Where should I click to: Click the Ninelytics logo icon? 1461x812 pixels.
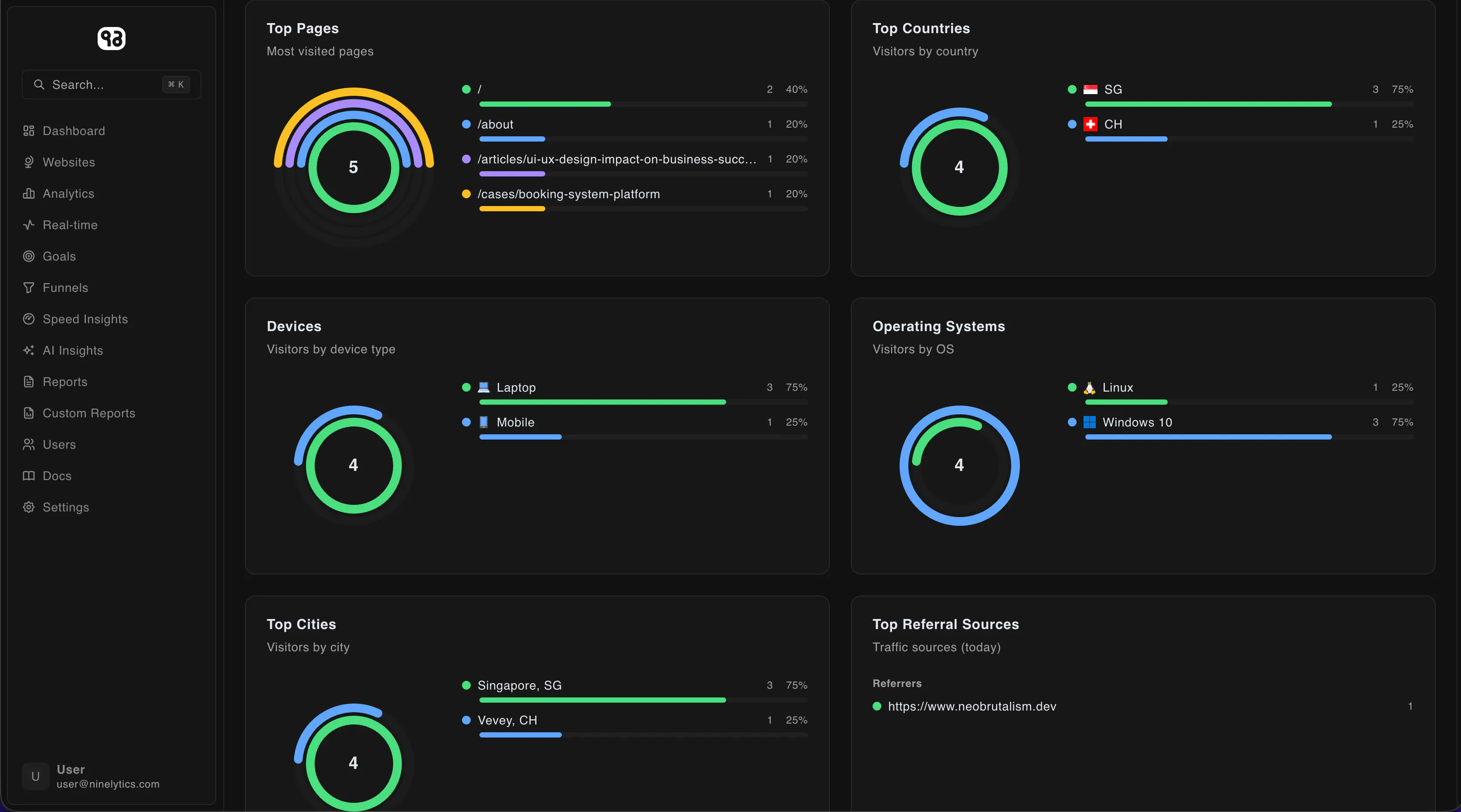[111, 39]
